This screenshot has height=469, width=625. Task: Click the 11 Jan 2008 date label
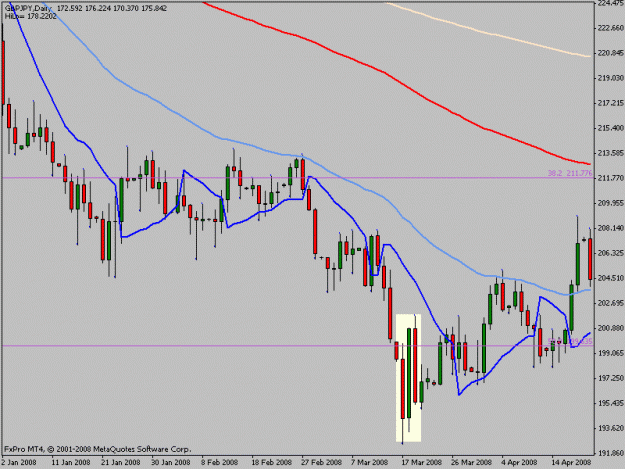(72, 463)
